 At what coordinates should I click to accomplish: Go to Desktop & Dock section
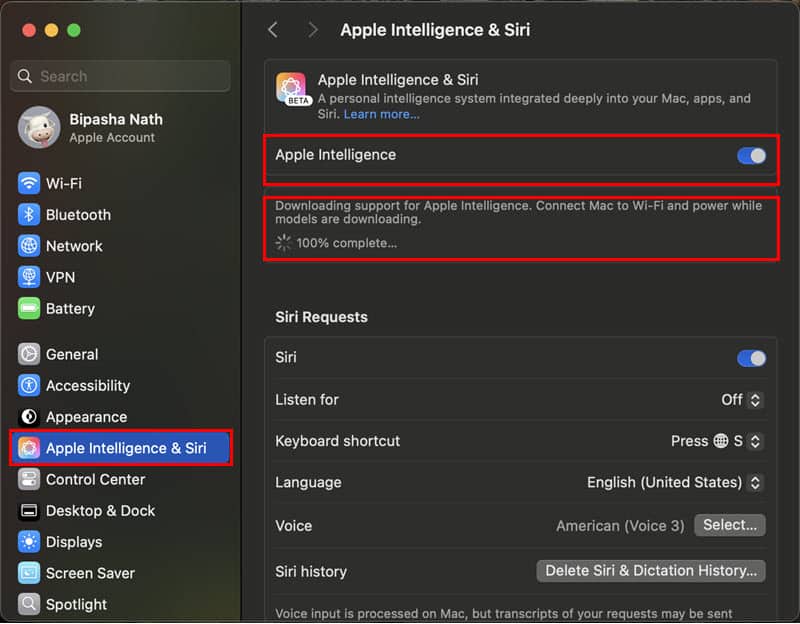100,511
